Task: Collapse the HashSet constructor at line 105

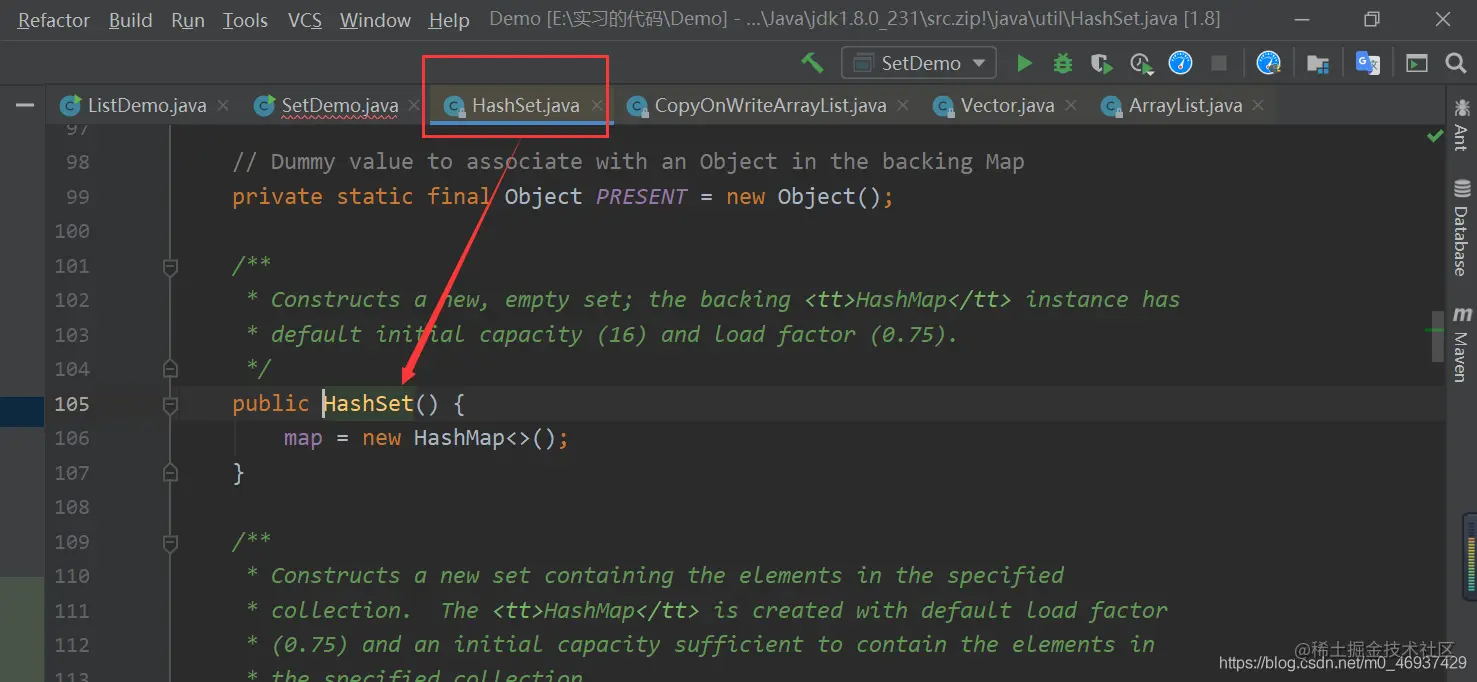Action: pos(170,404)
